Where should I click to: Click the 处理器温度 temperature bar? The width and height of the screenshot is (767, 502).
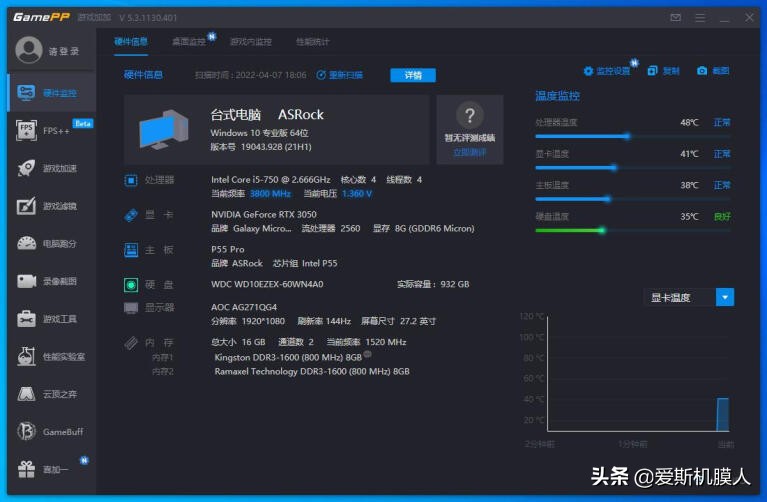tap(632, 137)
